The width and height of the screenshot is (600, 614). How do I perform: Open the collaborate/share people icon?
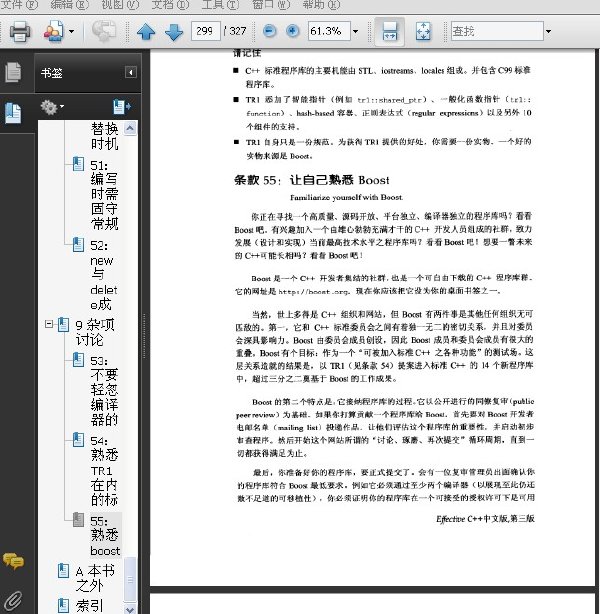coord(54,31)
